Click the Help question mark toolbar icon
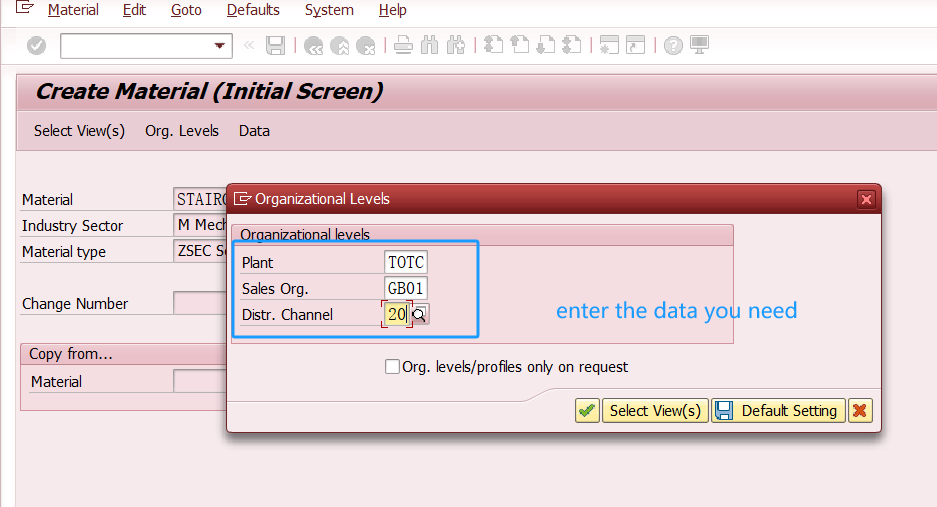Viewport: 937px width, 507px height. click(x=673, y=45)
